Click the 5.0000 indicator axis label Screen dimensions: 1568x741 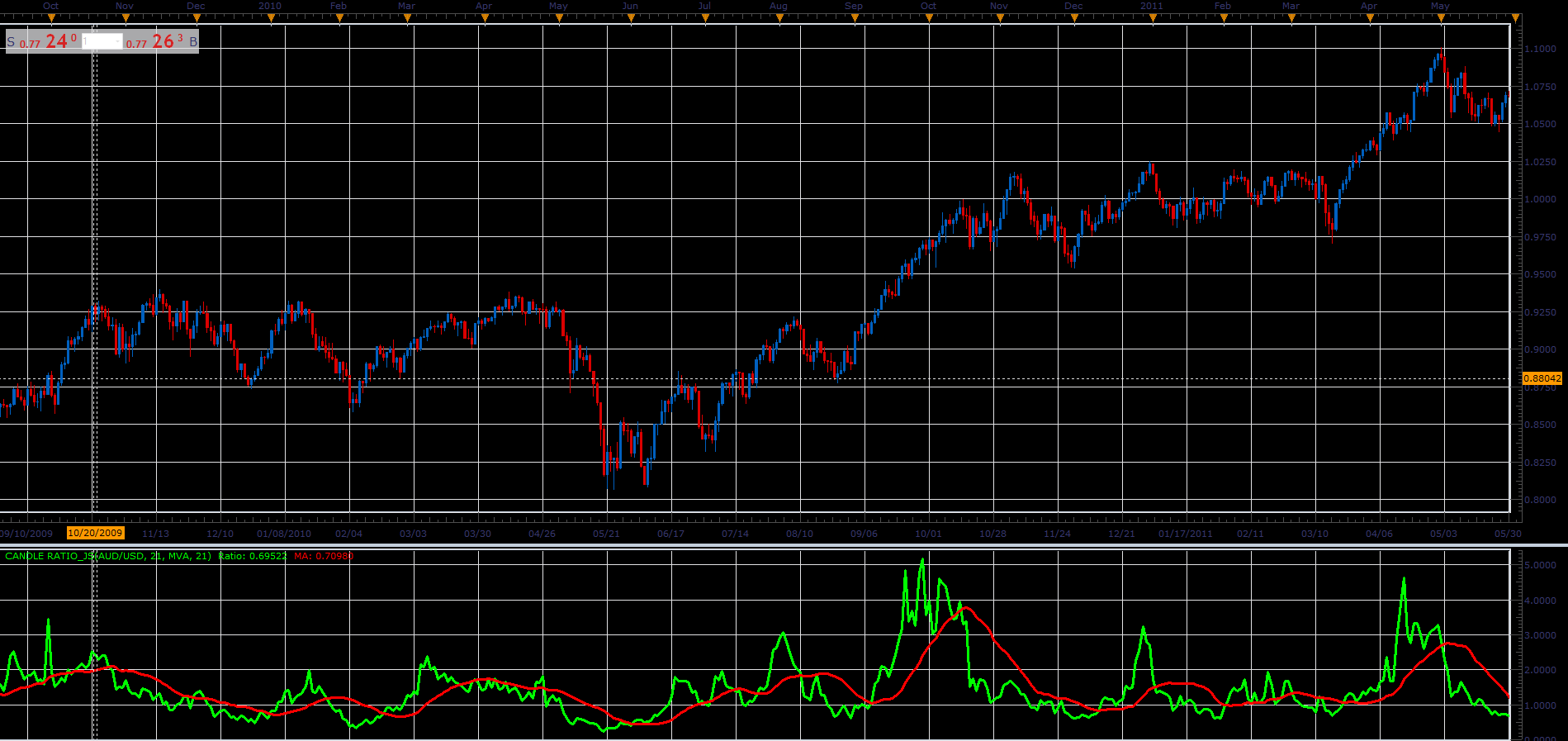point(1541,565)
